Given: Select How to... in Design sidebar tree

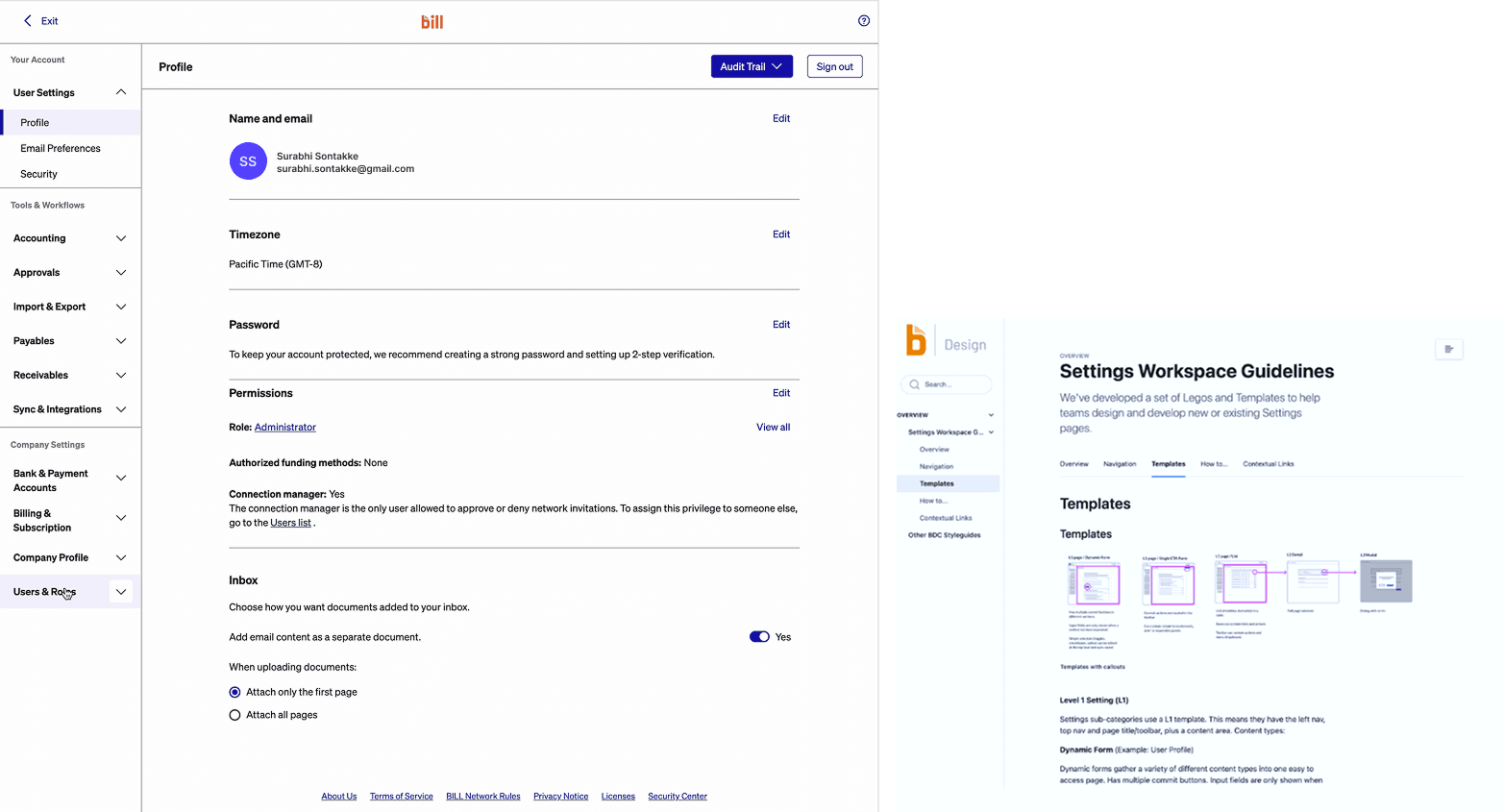Looking at the screenshot, I should (933, 501).
